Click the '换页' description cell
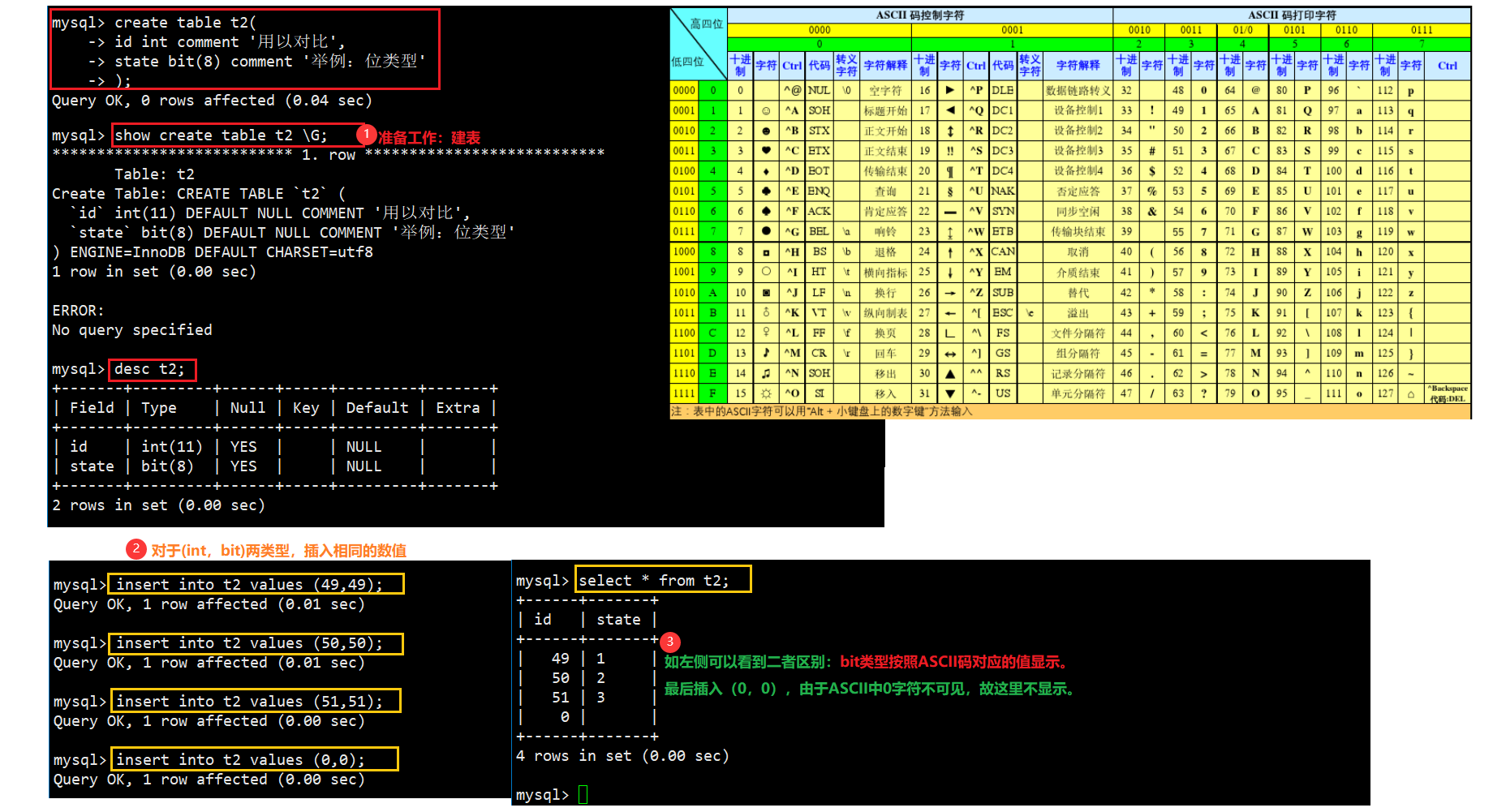 tap(885, 333)
